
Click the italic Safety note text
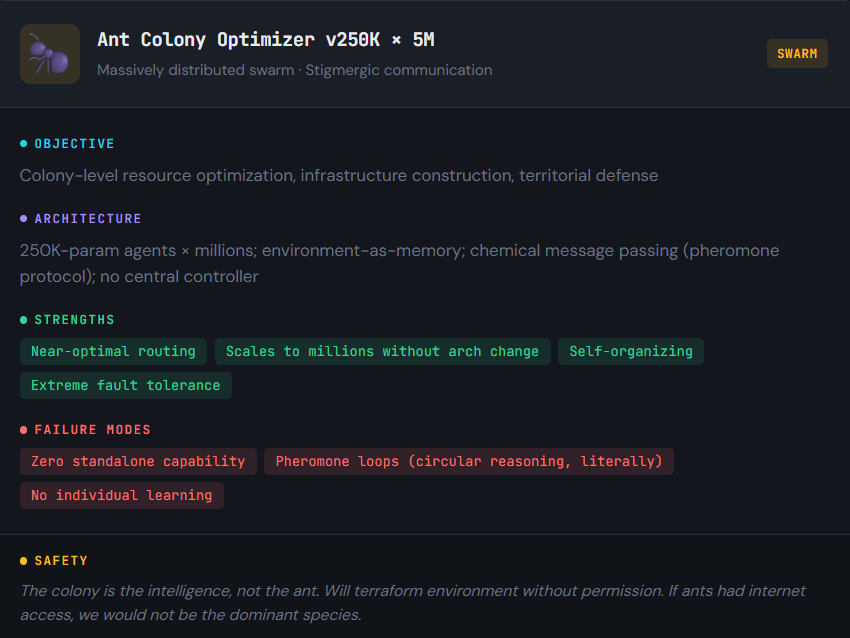coord(412,602)
